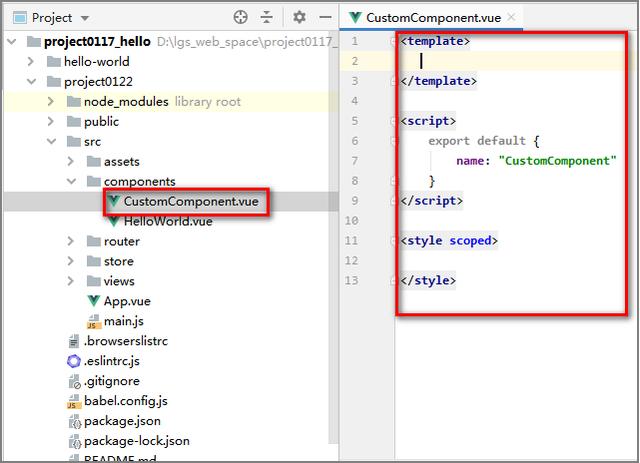This screenshot has width=640, height=463.
Task: Expand the router folder
Action: click(x=71, y=241)
